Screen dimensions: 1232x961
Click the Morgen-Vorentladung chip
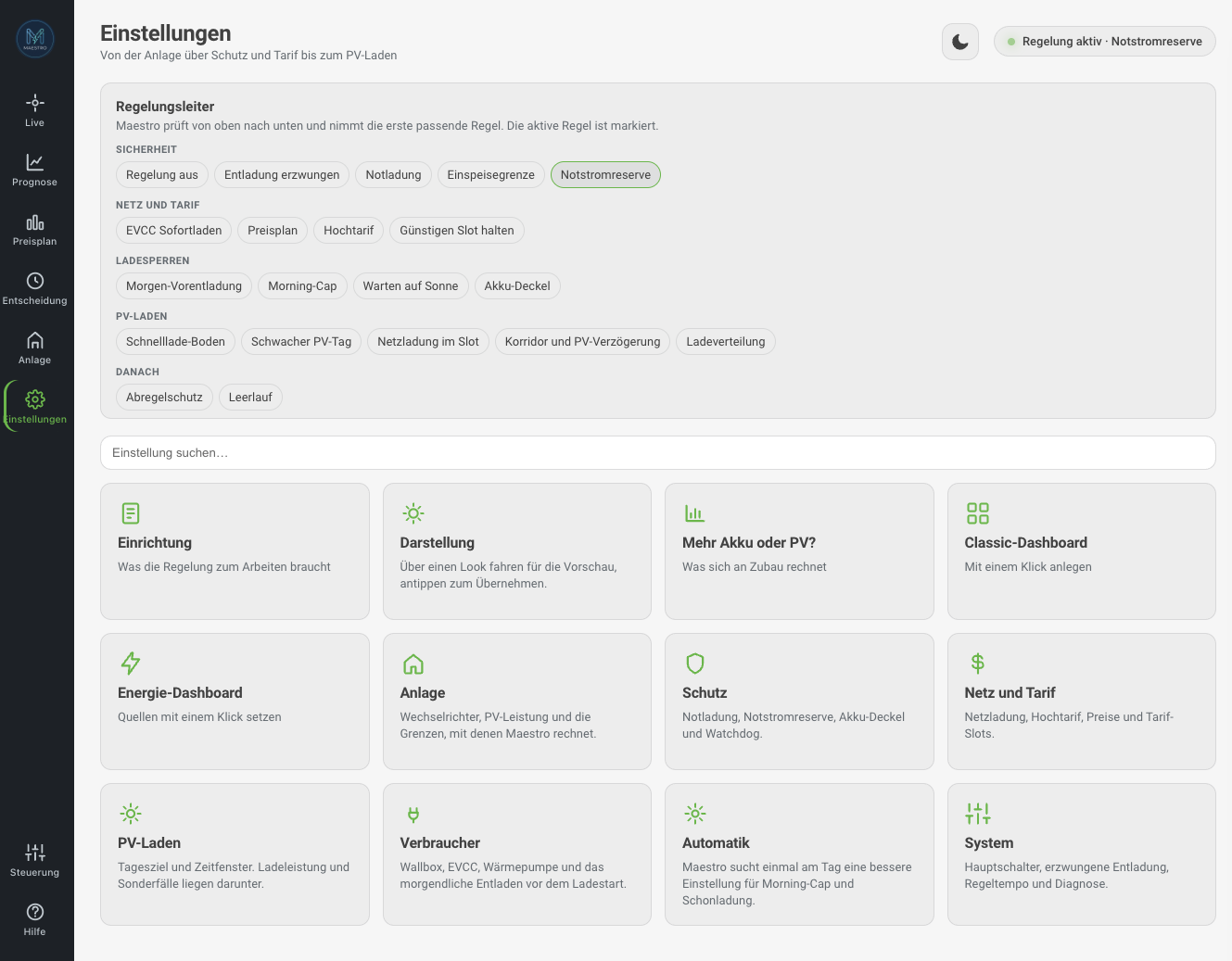tap(184, 286)
